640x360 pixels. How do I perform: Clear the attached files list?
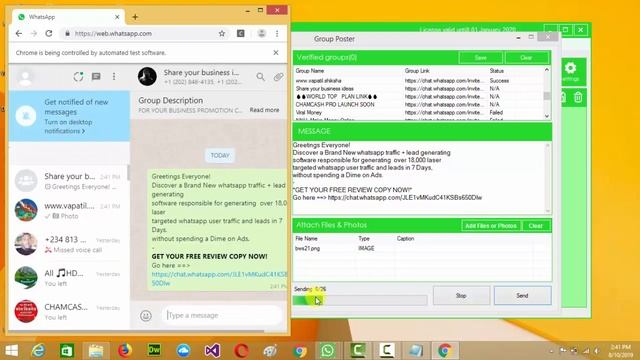[x=536, y=226]
